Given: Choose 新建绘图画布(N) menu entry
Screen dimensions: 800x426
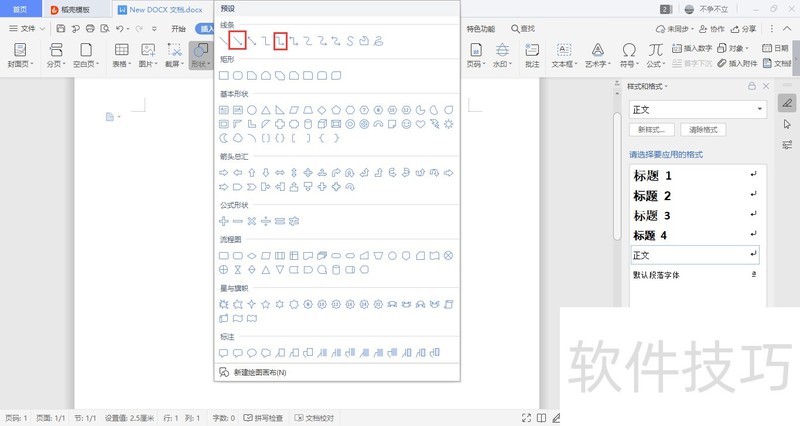Looking at the screenshot, I should pos(337,372).
